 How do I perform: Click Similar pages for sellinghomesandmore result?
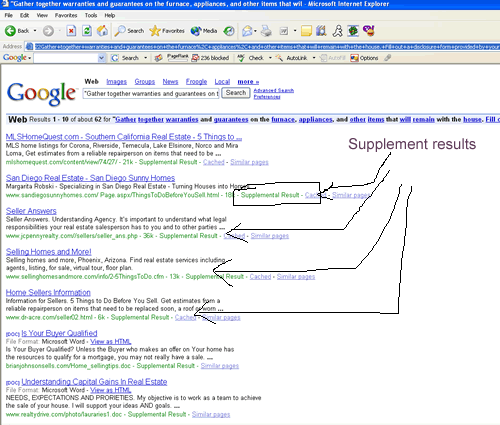[296, 277]
